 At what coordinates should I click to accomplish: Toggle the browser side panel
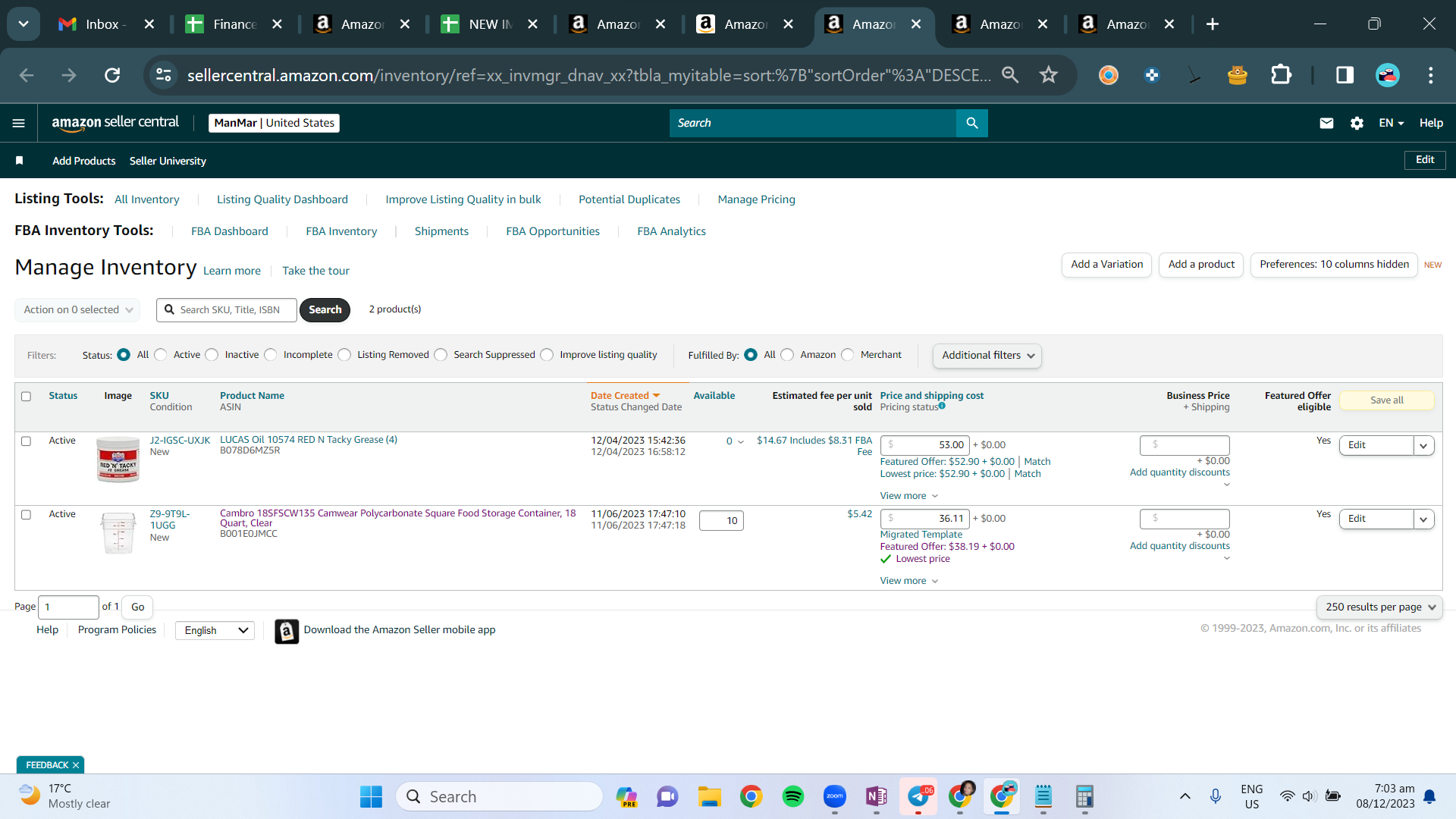coord(1345,75)
